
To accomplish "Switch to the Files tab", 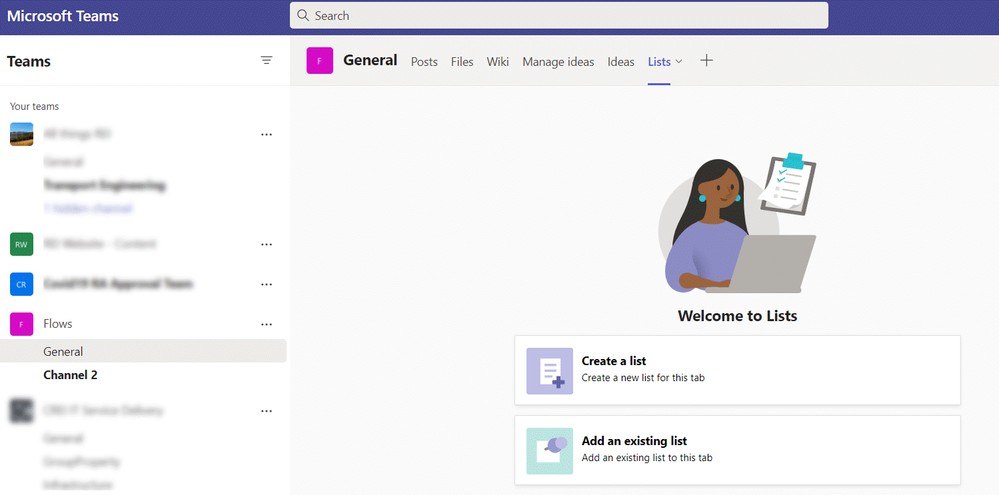I will click(462, 62).
